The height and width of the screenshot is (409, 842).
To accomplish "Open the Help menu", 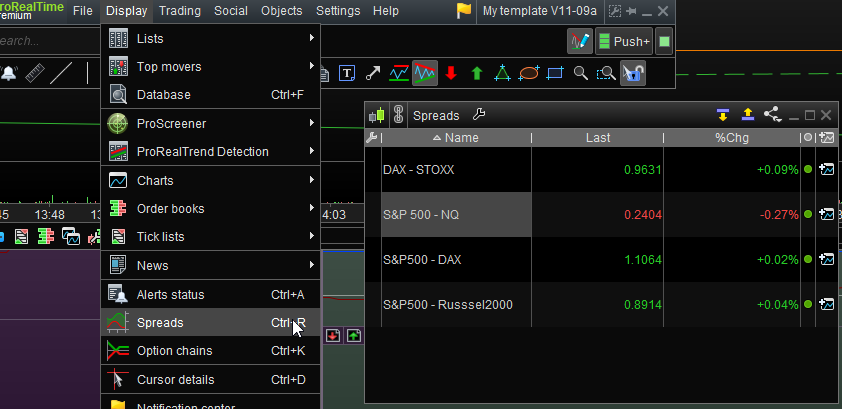I will click(386, 11).
